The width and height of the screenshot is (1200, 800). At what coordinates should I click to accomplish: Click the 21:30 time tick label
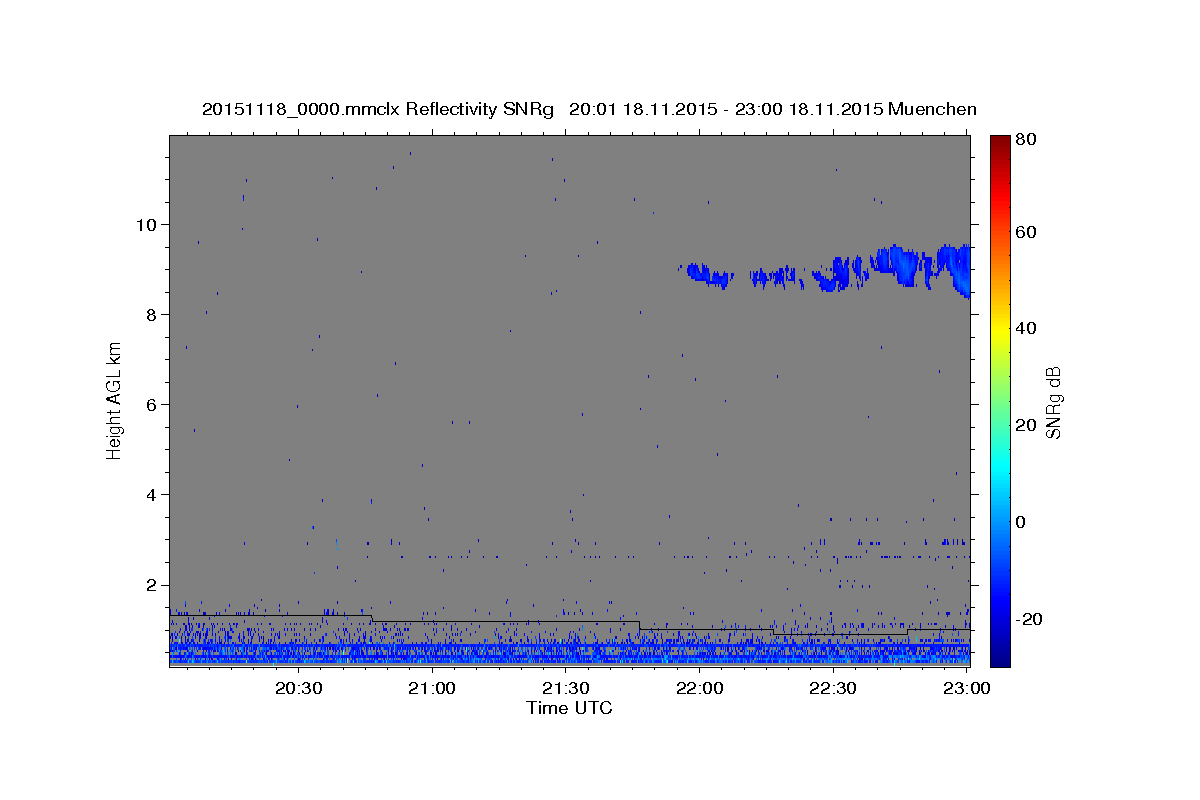tap(565, 688)
